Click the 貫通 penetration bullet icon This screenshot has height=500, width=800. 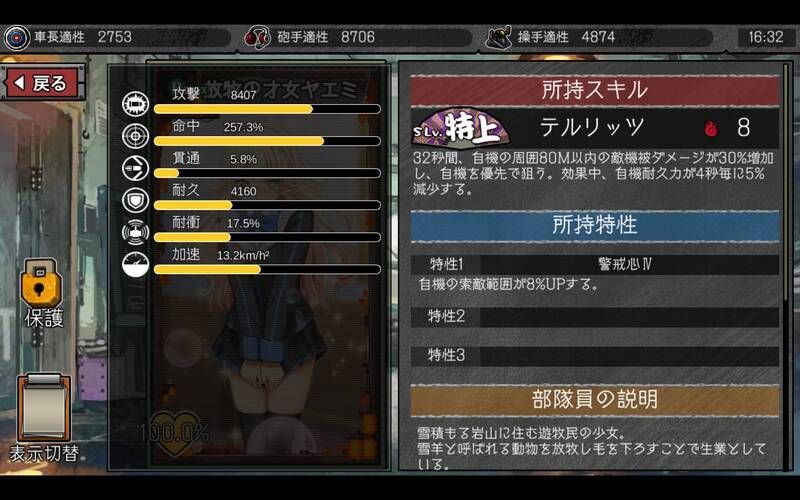[136, 168]
